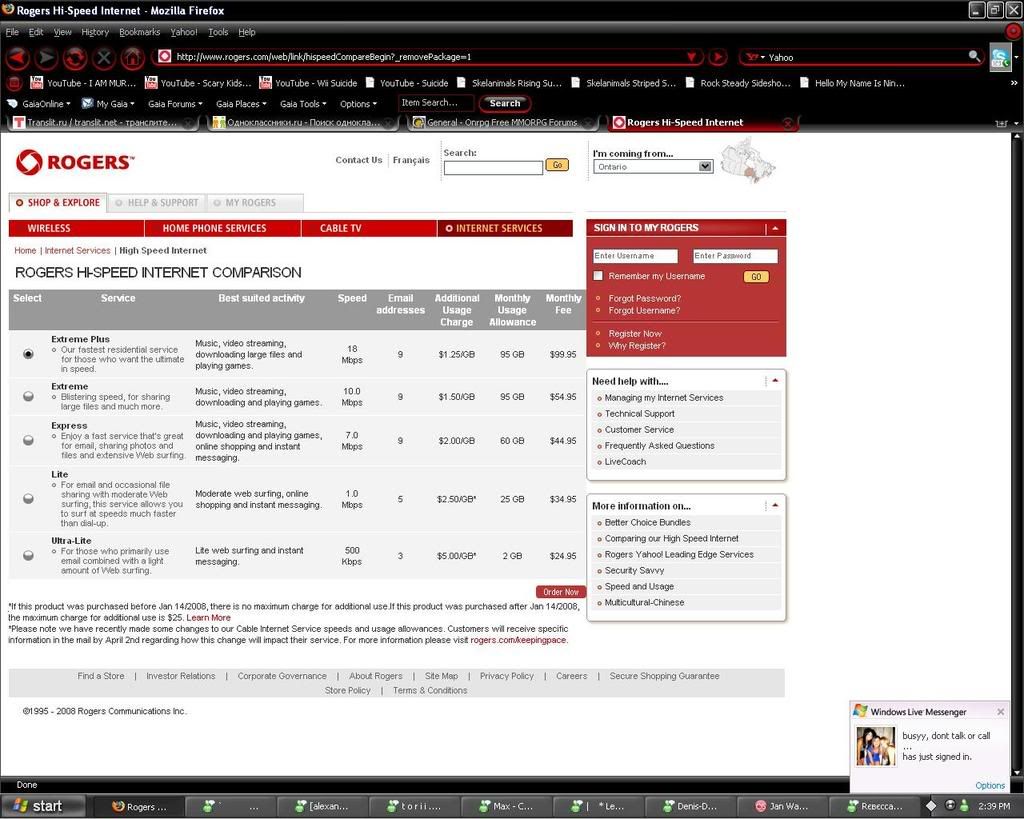Reload the page with the refresh icon
The image size is (1024, 819).
(x=74, y=57)
